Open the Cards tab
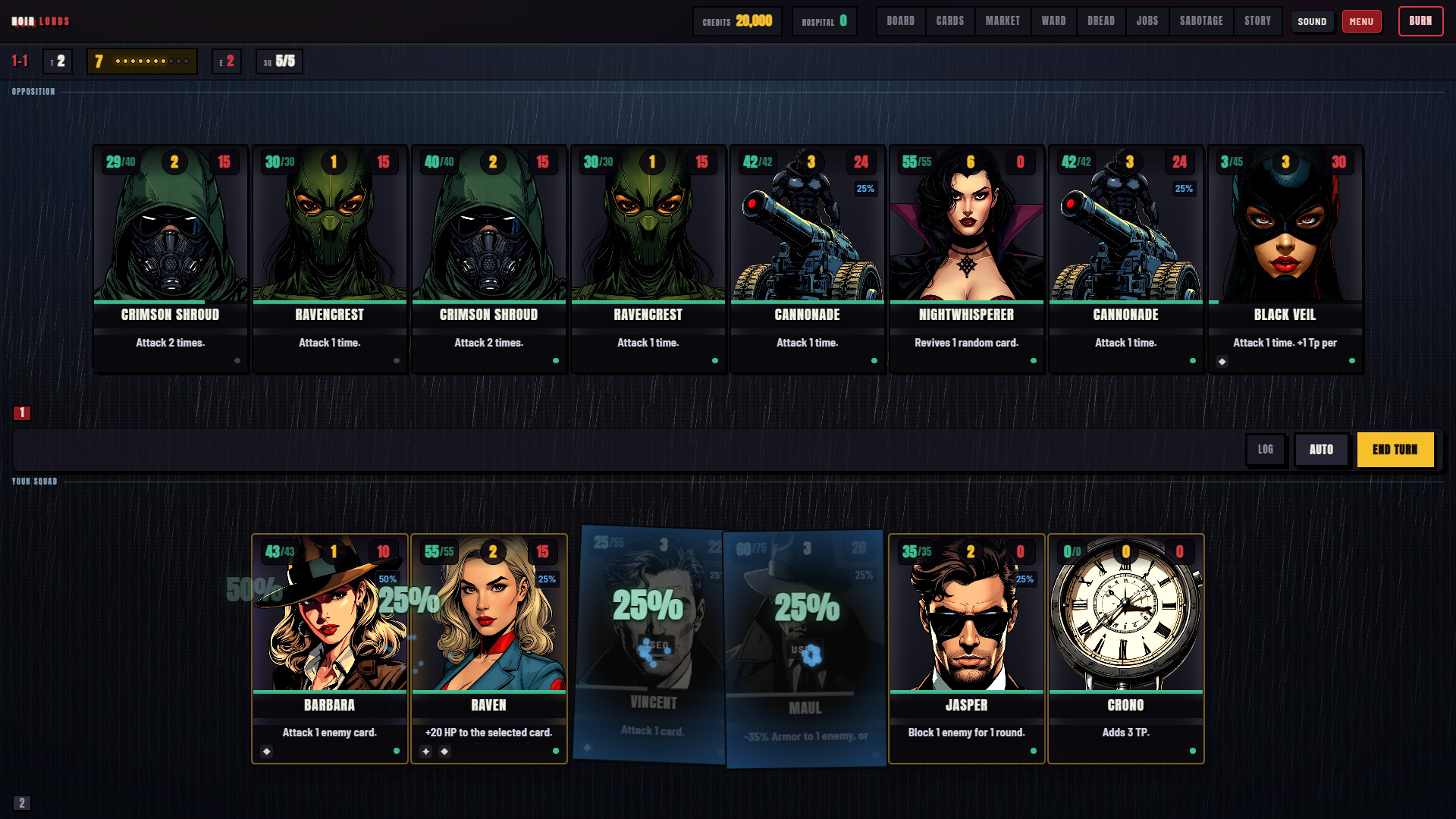This screenshot has height=819, width=1456. [949, 21]
